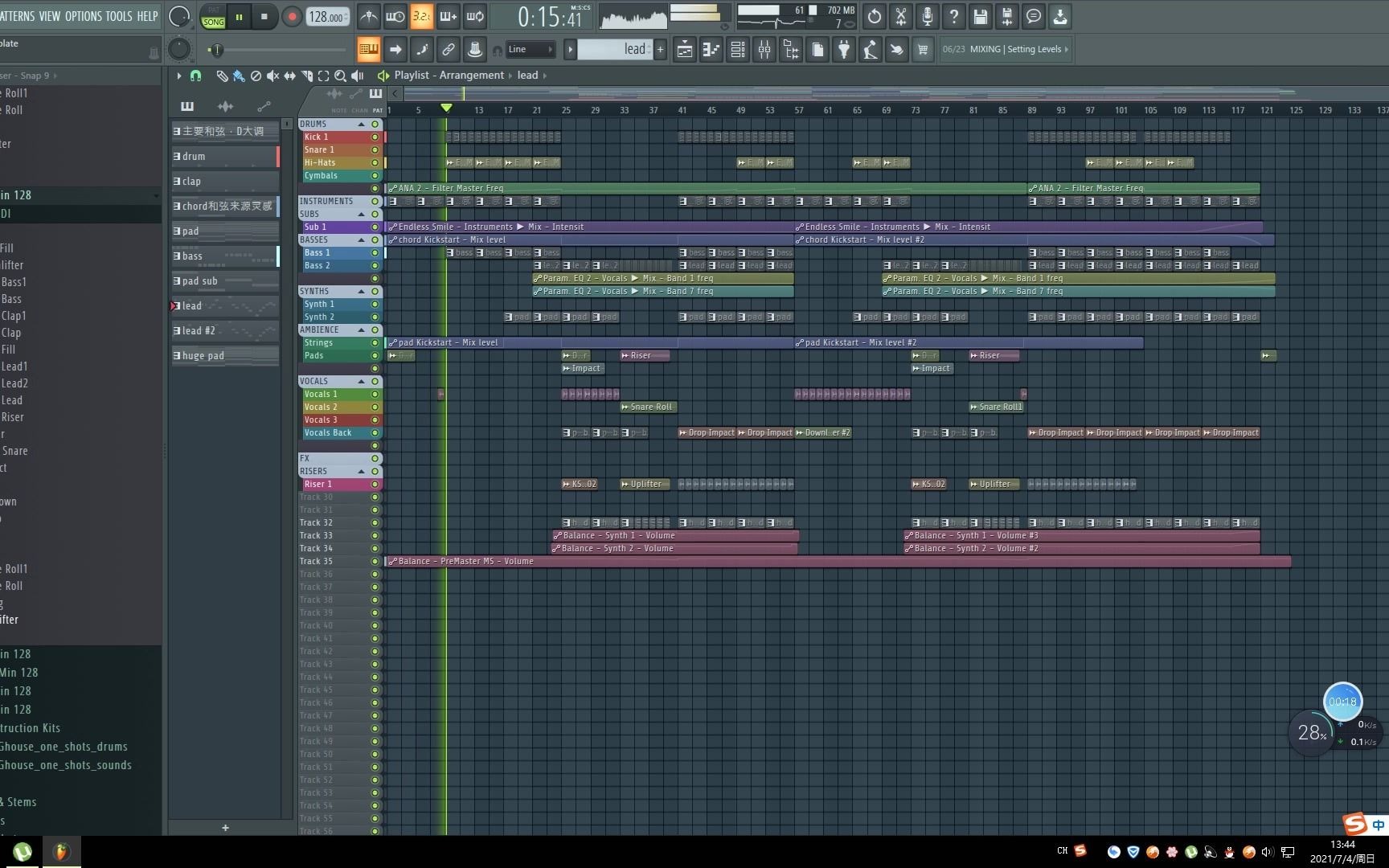Open the plugin database plug icon
This screenshot has height=868, width=1389.
843,50
